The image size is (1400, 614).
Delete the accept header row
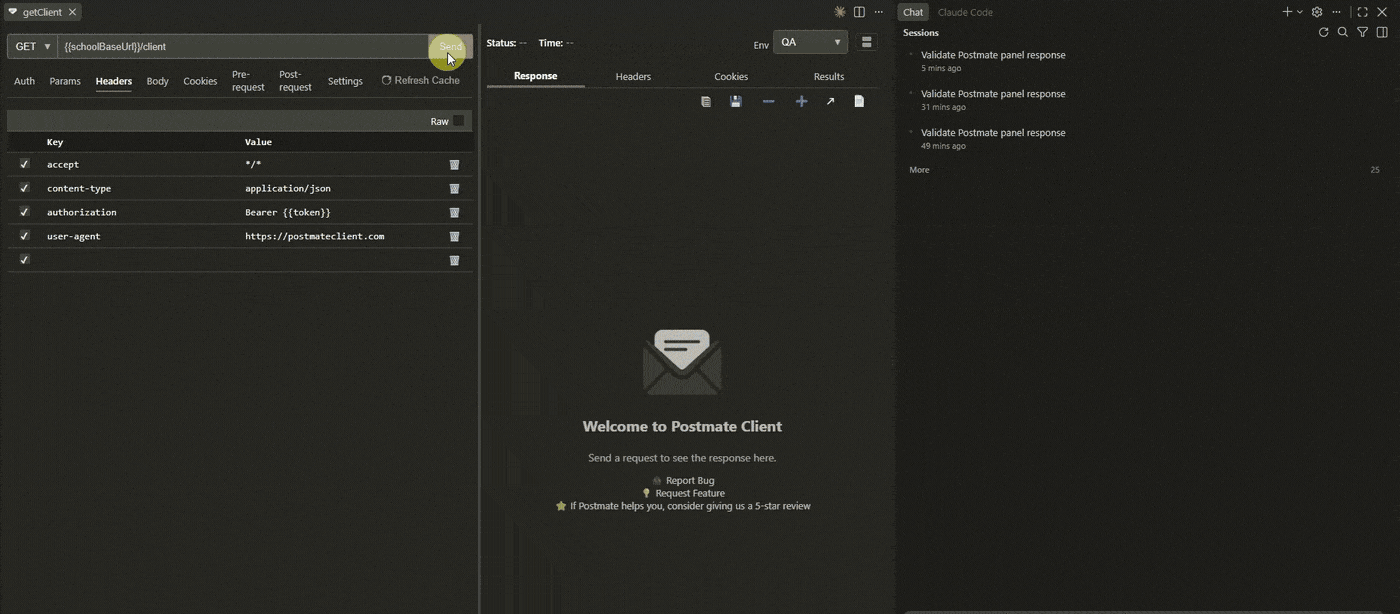454,164
